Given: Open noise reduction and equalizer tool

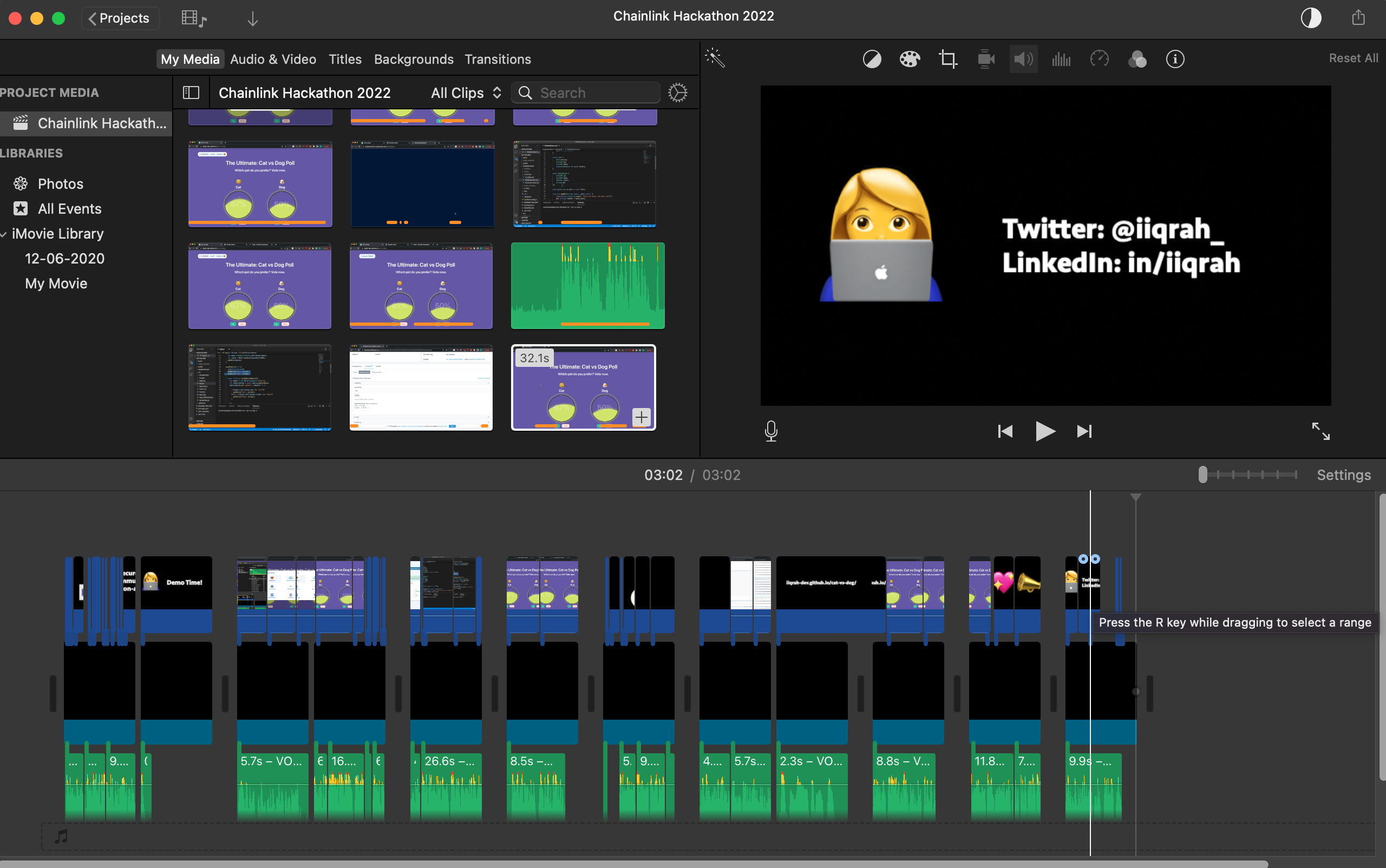Looking at the screenshot, I should point(1061,59).
